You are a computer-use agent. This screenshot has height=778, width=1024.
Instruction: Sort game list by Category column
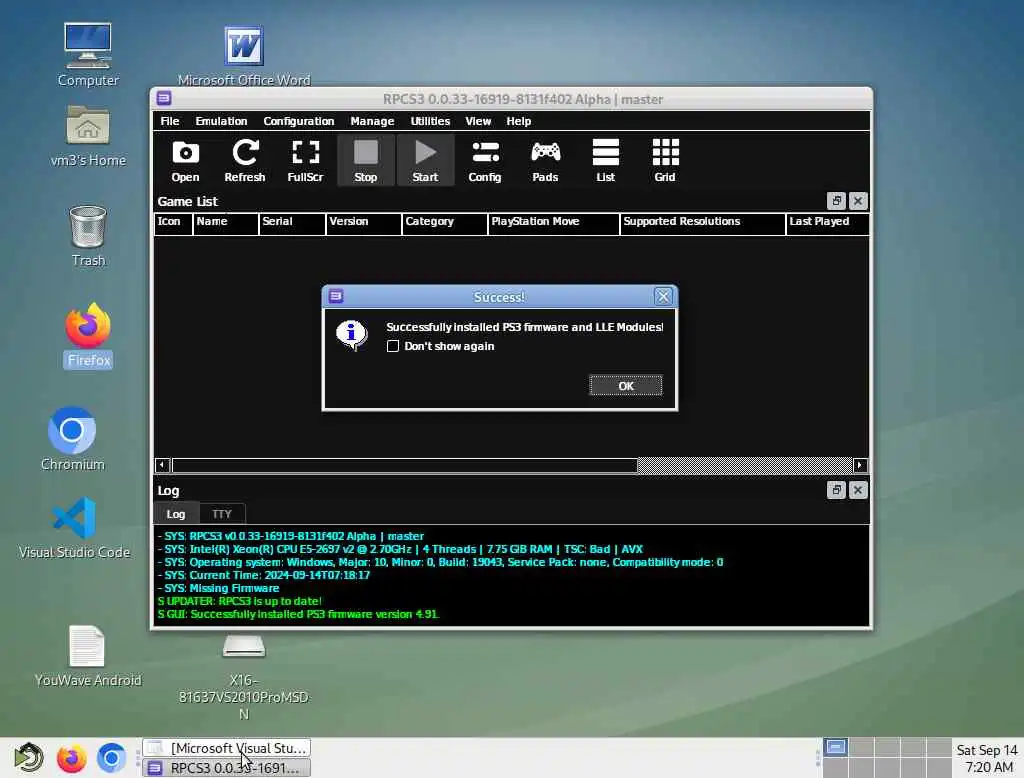pyautogui.click(x=445, y=222)
